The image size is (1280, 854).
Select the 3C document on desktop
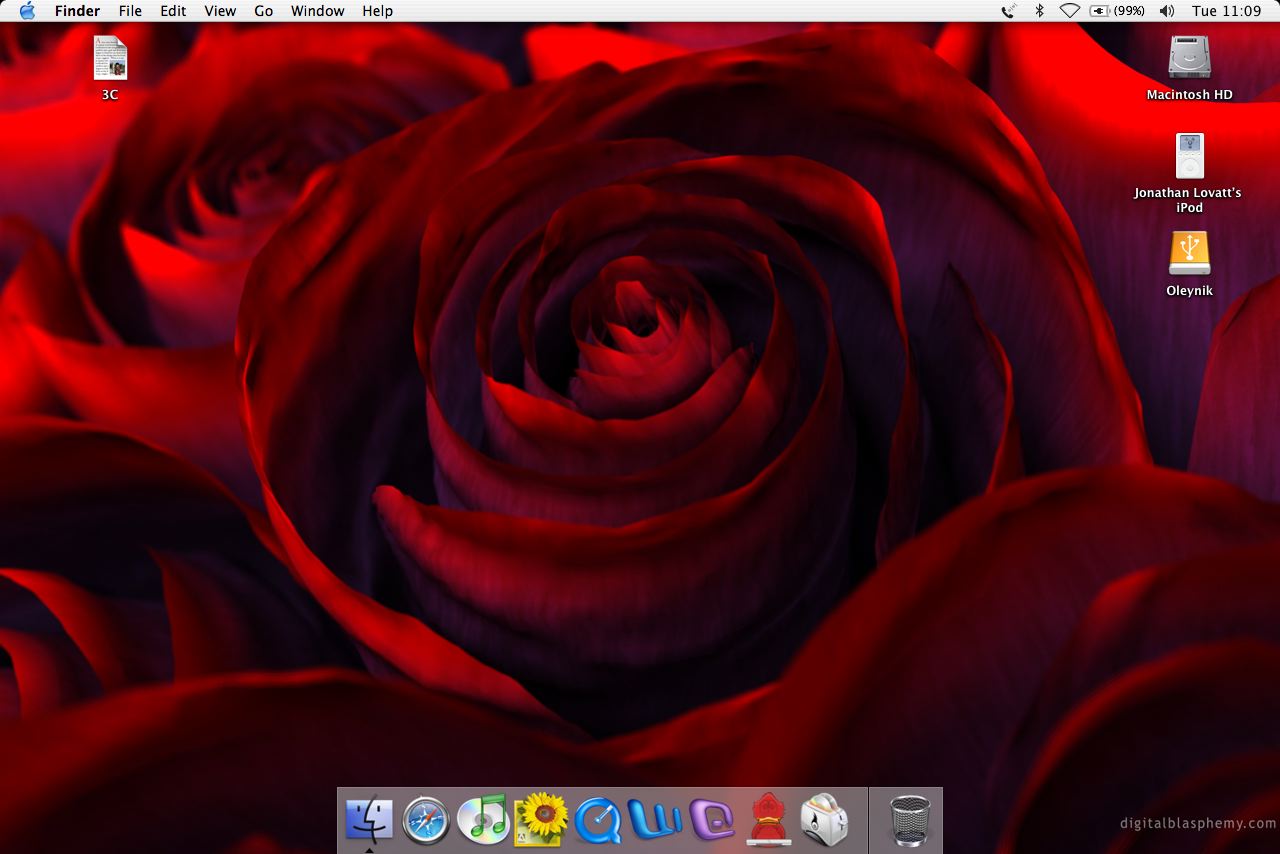tap(110, 58)
